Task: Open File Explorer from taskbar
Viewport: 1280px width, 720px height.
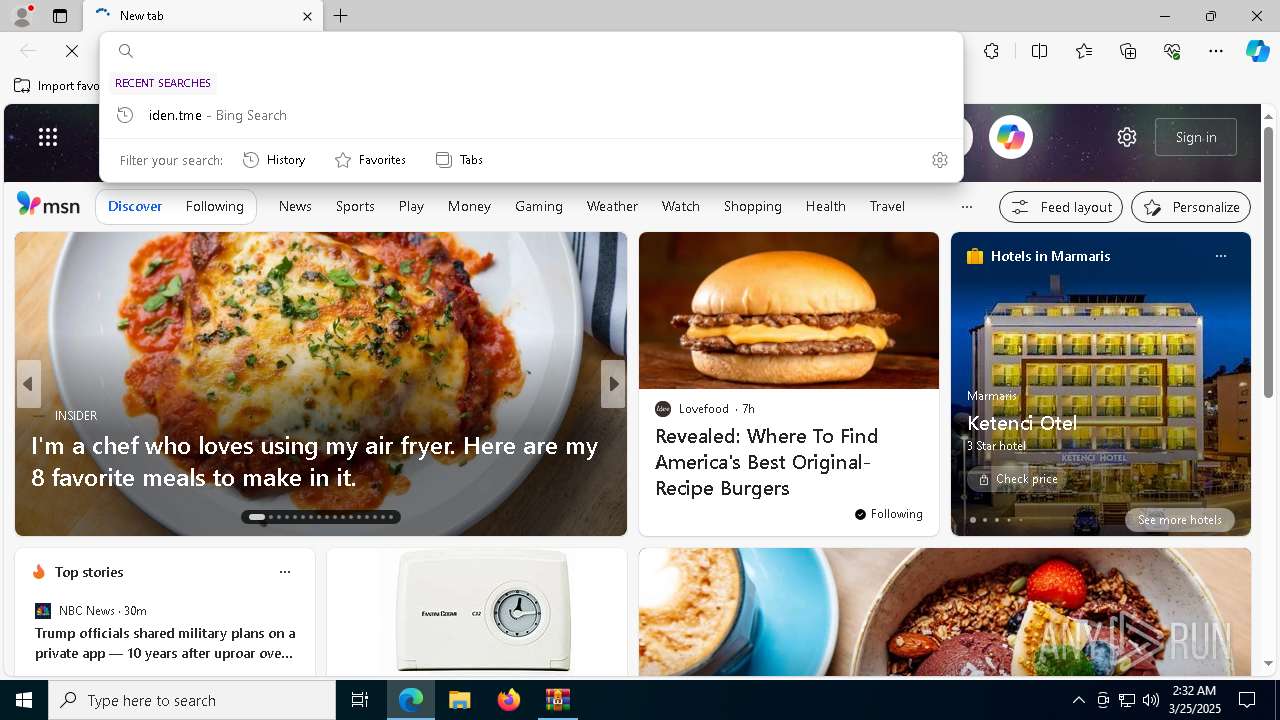Action: [x=459, y=700]
